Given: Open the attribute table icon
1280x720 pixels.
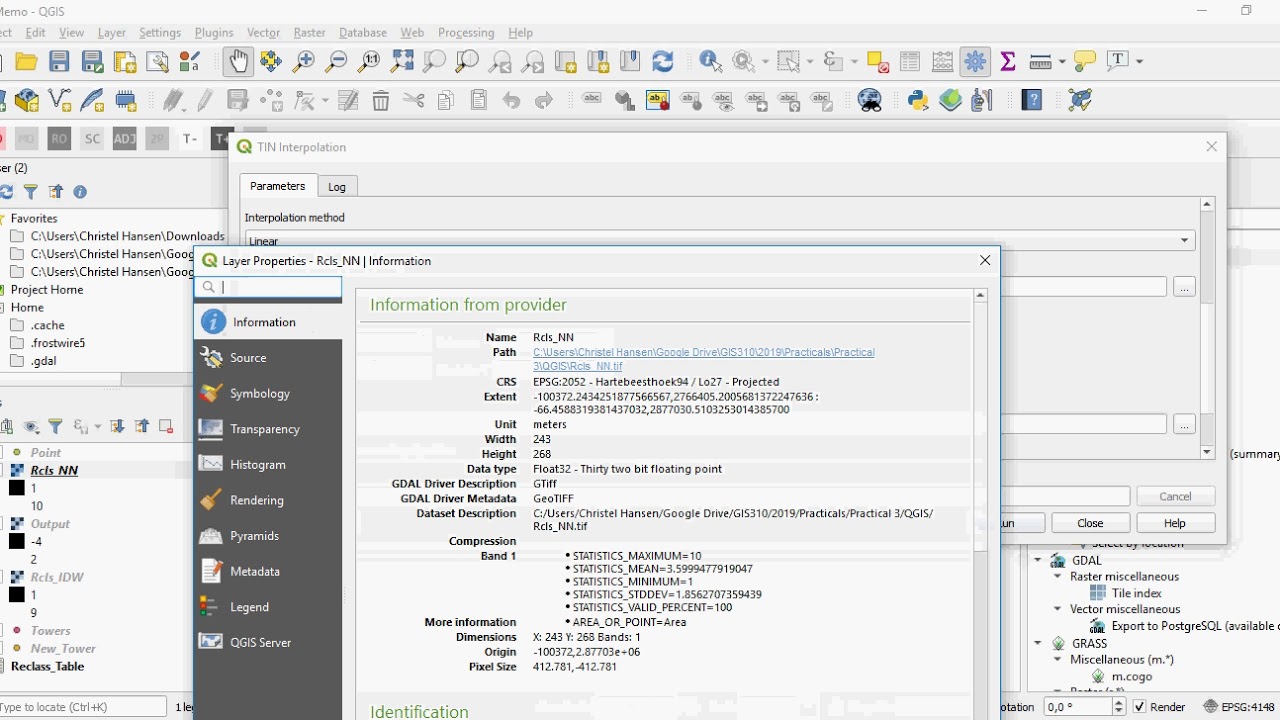Looking at the screenshot, I should pyautogui.click(x=910, y=61).
